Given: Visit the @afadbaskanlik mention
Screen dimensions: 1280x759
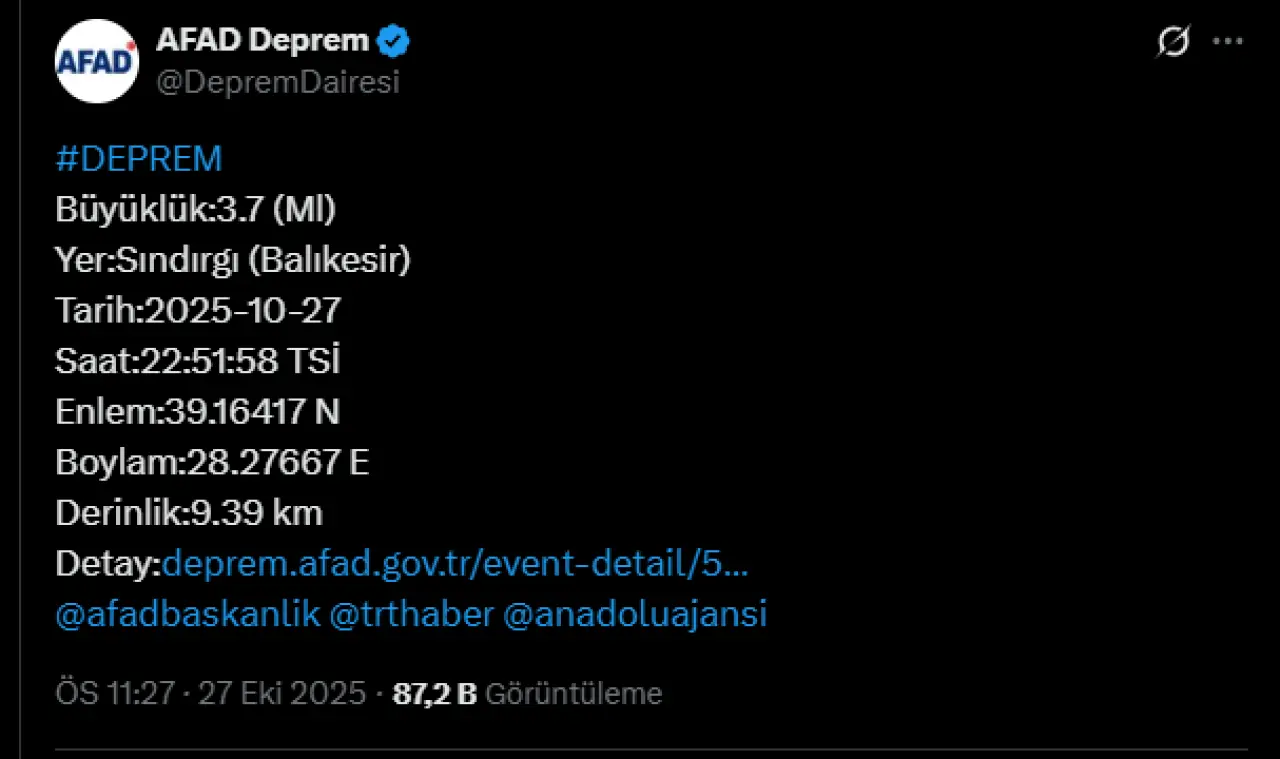Looking at the screenshot, I should 188,614.
